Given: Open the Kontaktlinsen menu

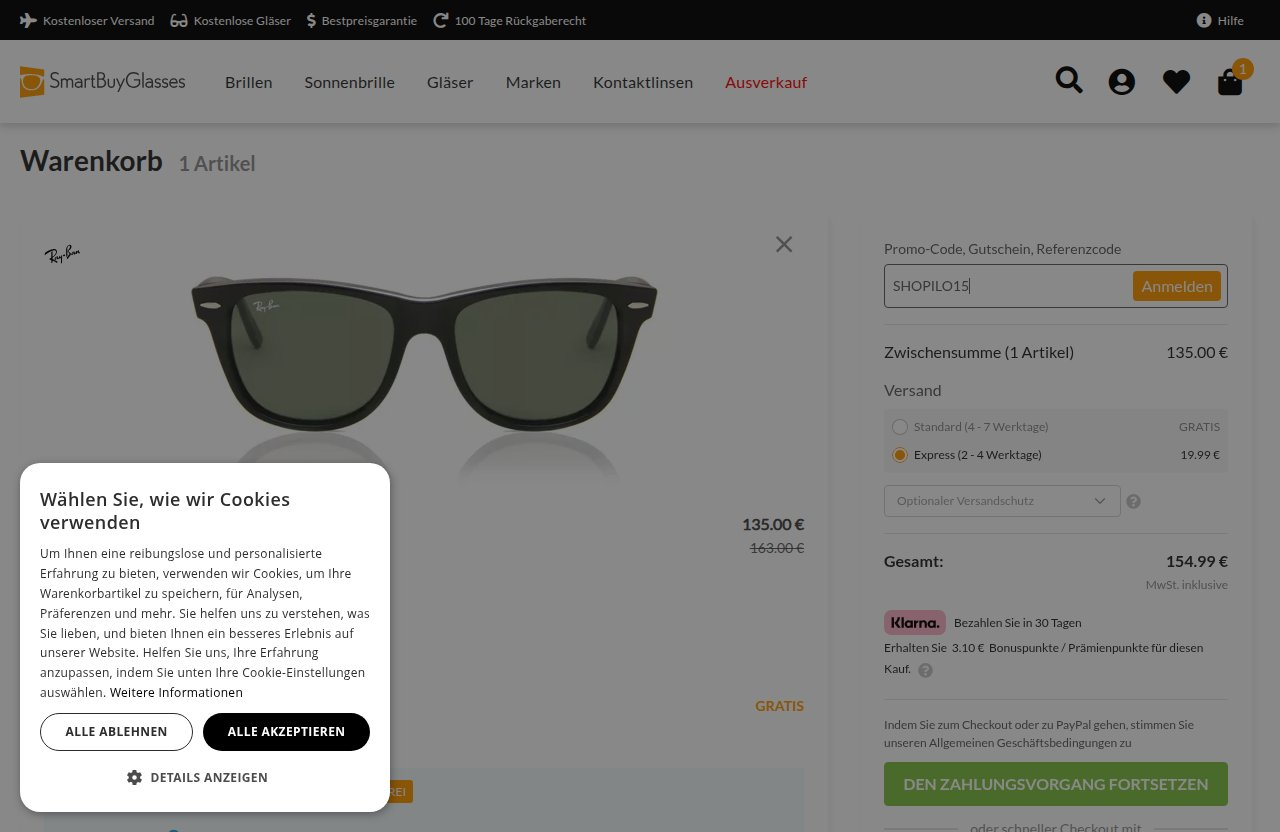Looking at the screenshot, I should (643, 82).
